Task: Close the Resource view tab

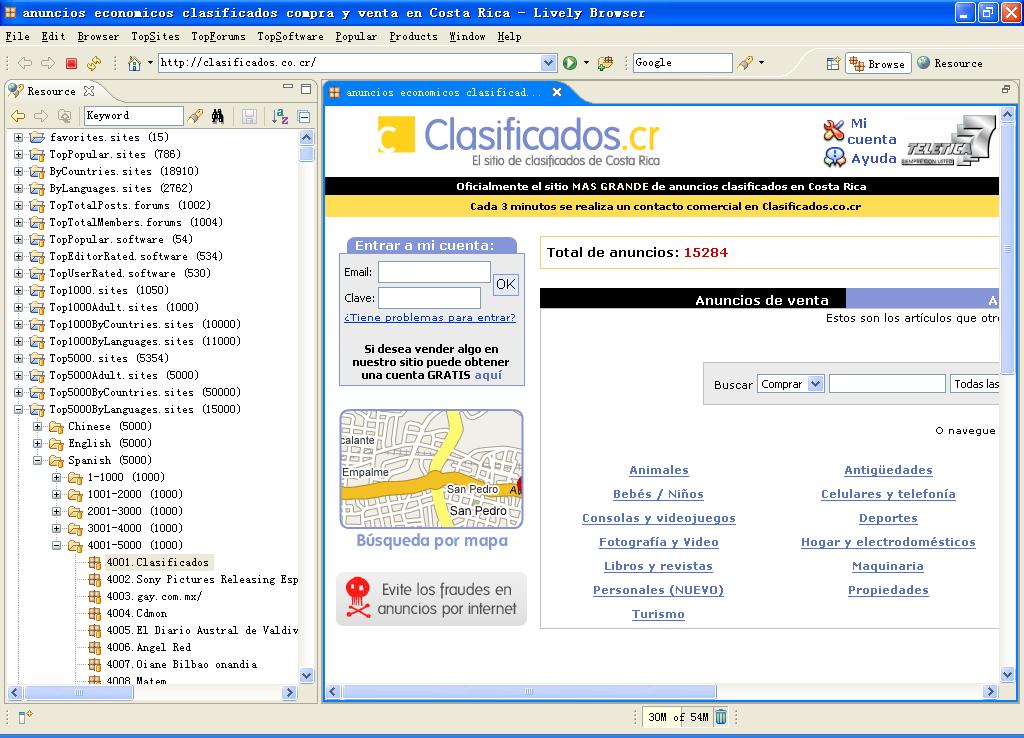Action: pyautogui.click(x=89, y=91)
